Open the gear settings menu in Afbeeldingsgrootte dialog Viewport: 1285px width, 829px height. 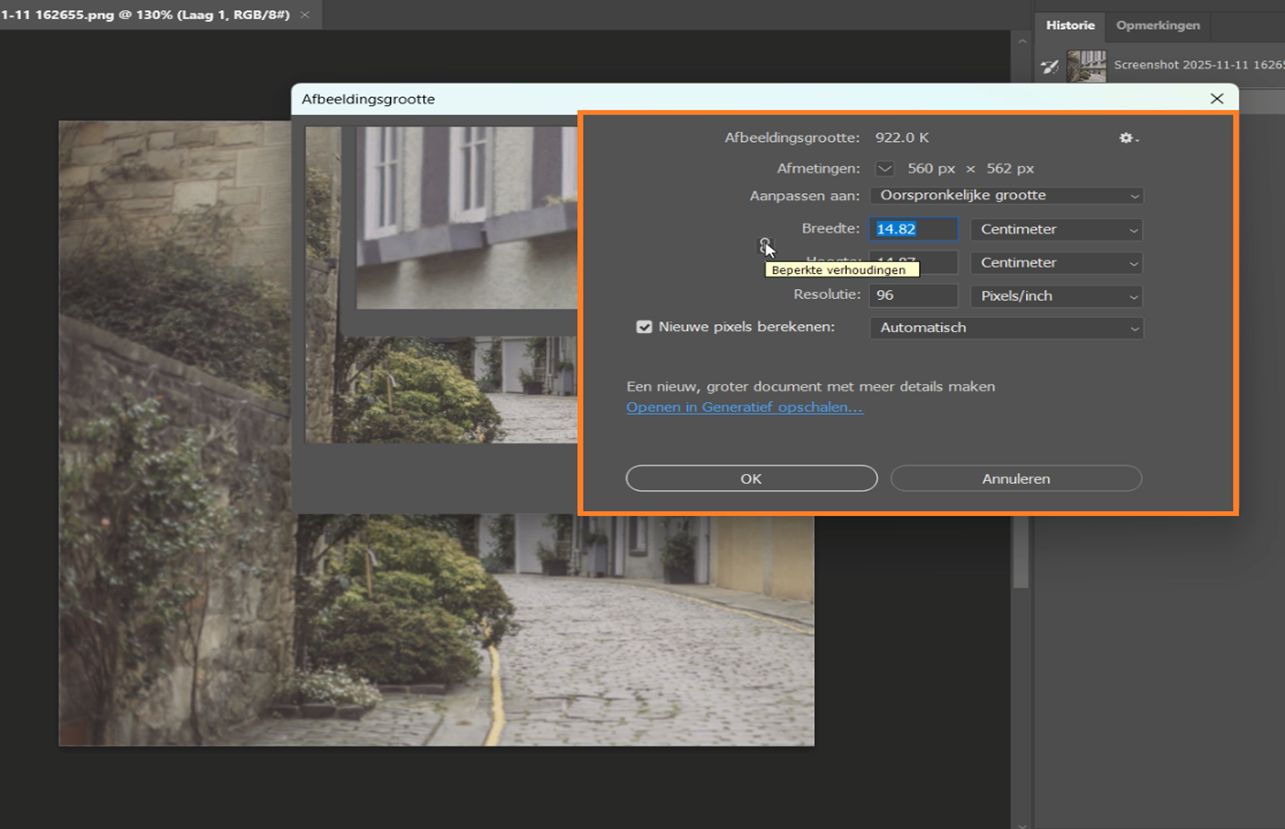tap(1128, 138)
